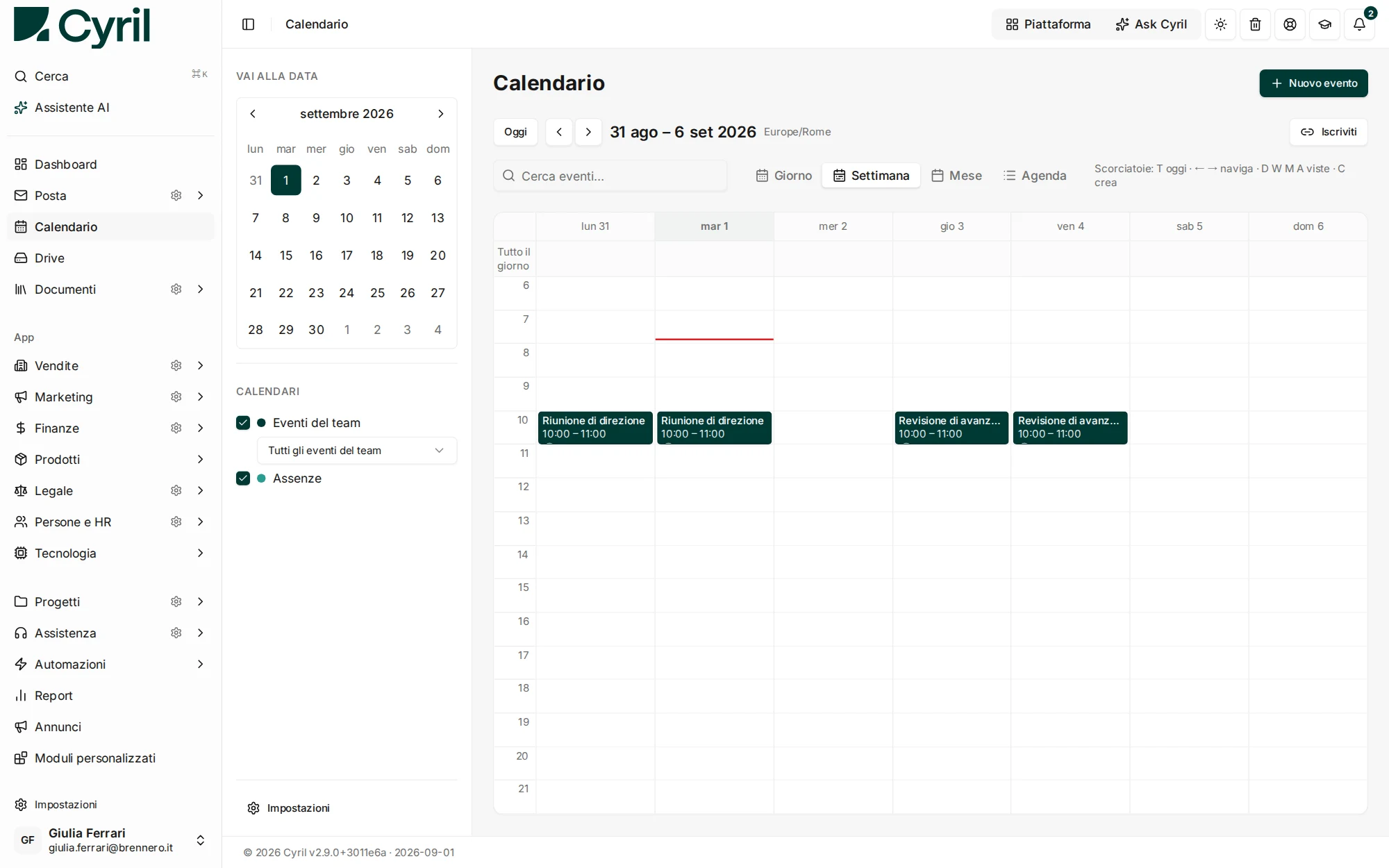Expand Prodotti submenu chevron
1389x868 pixels.
[201, 460]
